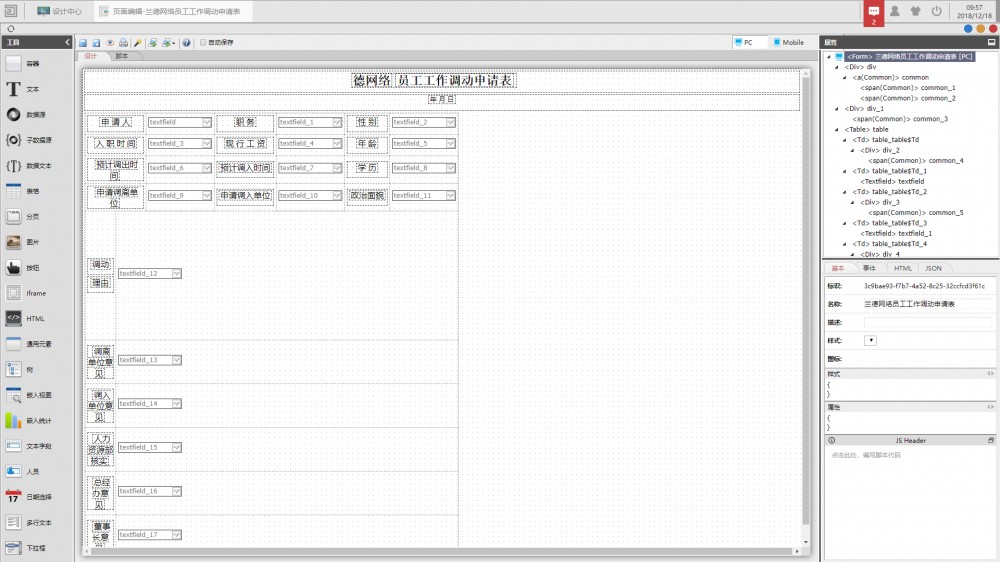The image size is (1000, 562).
Task: Collapse the <Div> div_1 tree node
Action: tap(837, 108)
